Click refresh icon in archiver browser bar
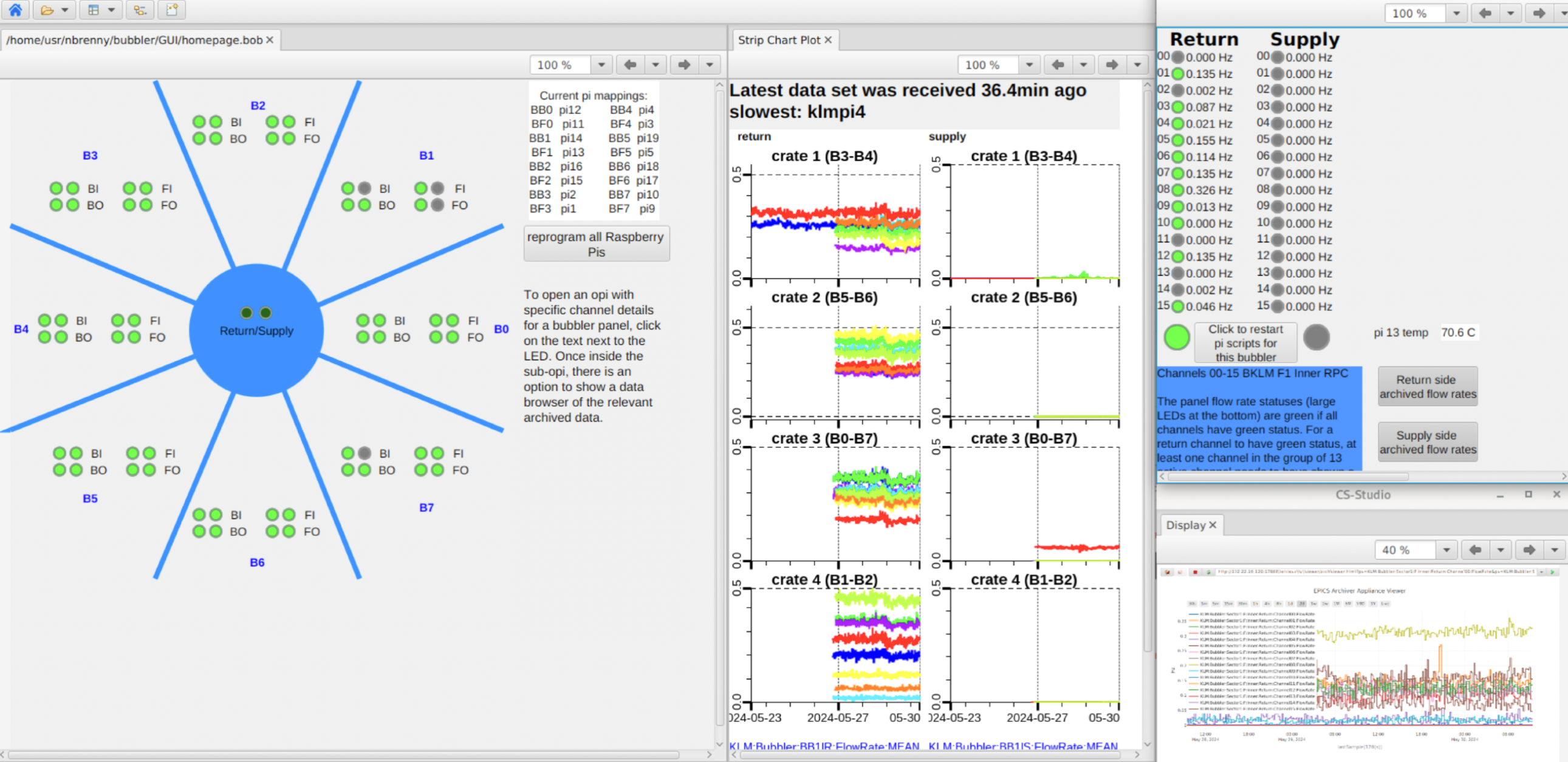 click(x=1208, y=573)
